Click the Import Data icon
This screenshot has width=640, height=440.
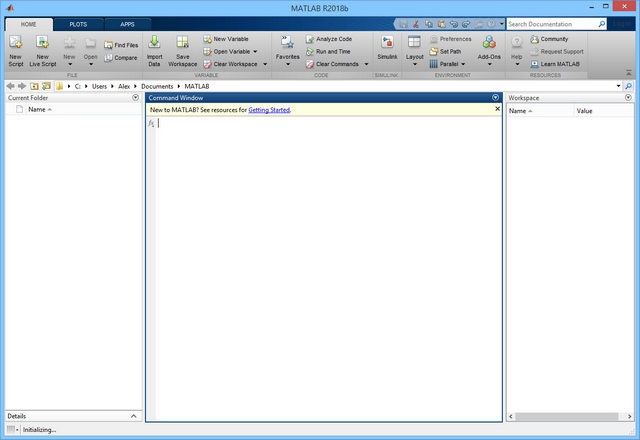pyautogui.click(x=154, y=48)
